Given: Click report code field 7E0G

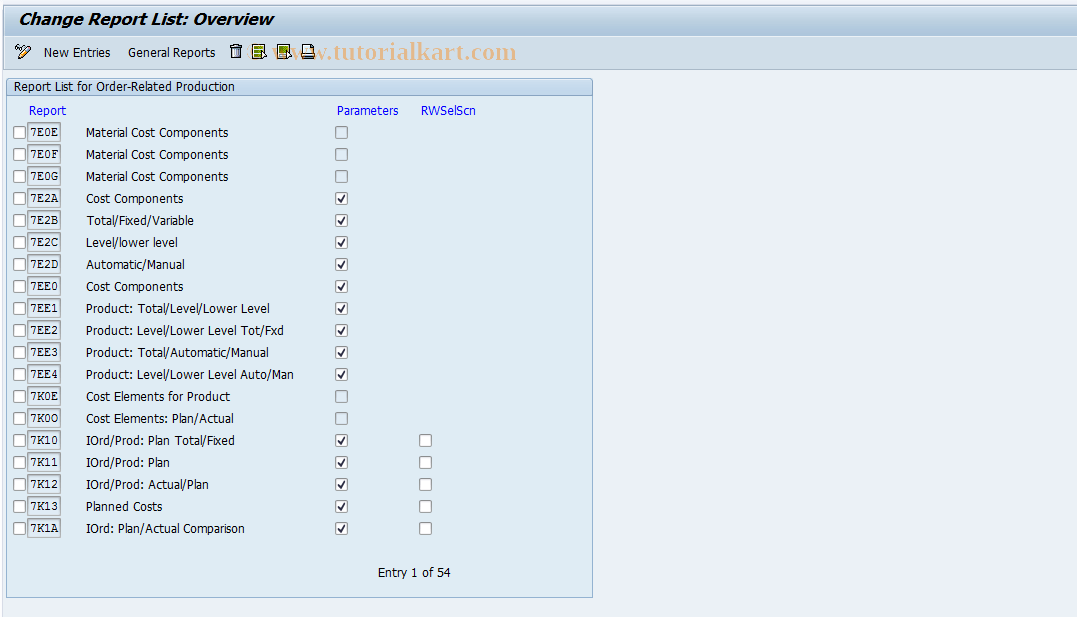Looking at the screenshot, I should click(x=44, y=177).
